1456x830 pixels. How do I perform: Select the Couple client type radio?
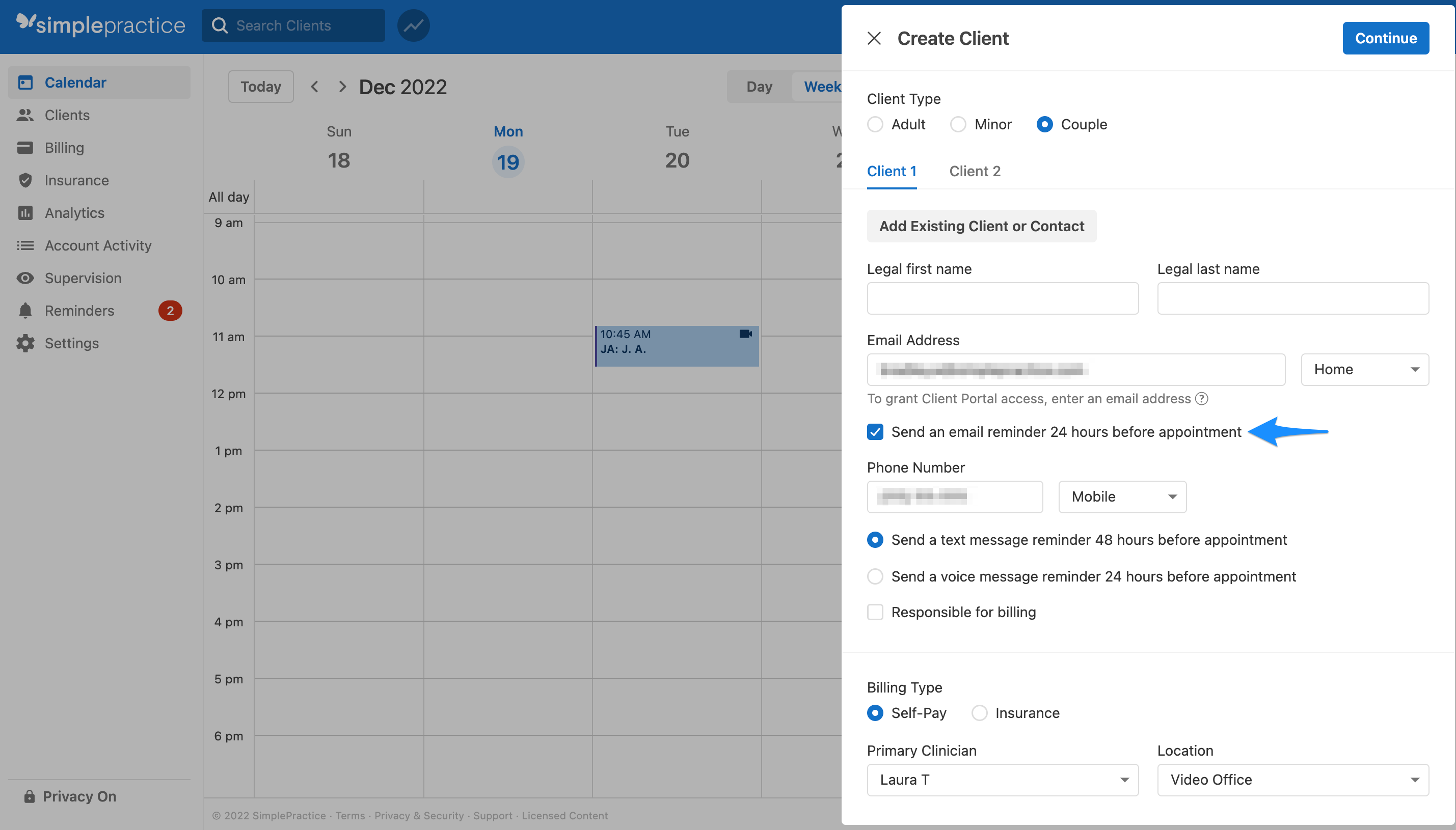1045,124
